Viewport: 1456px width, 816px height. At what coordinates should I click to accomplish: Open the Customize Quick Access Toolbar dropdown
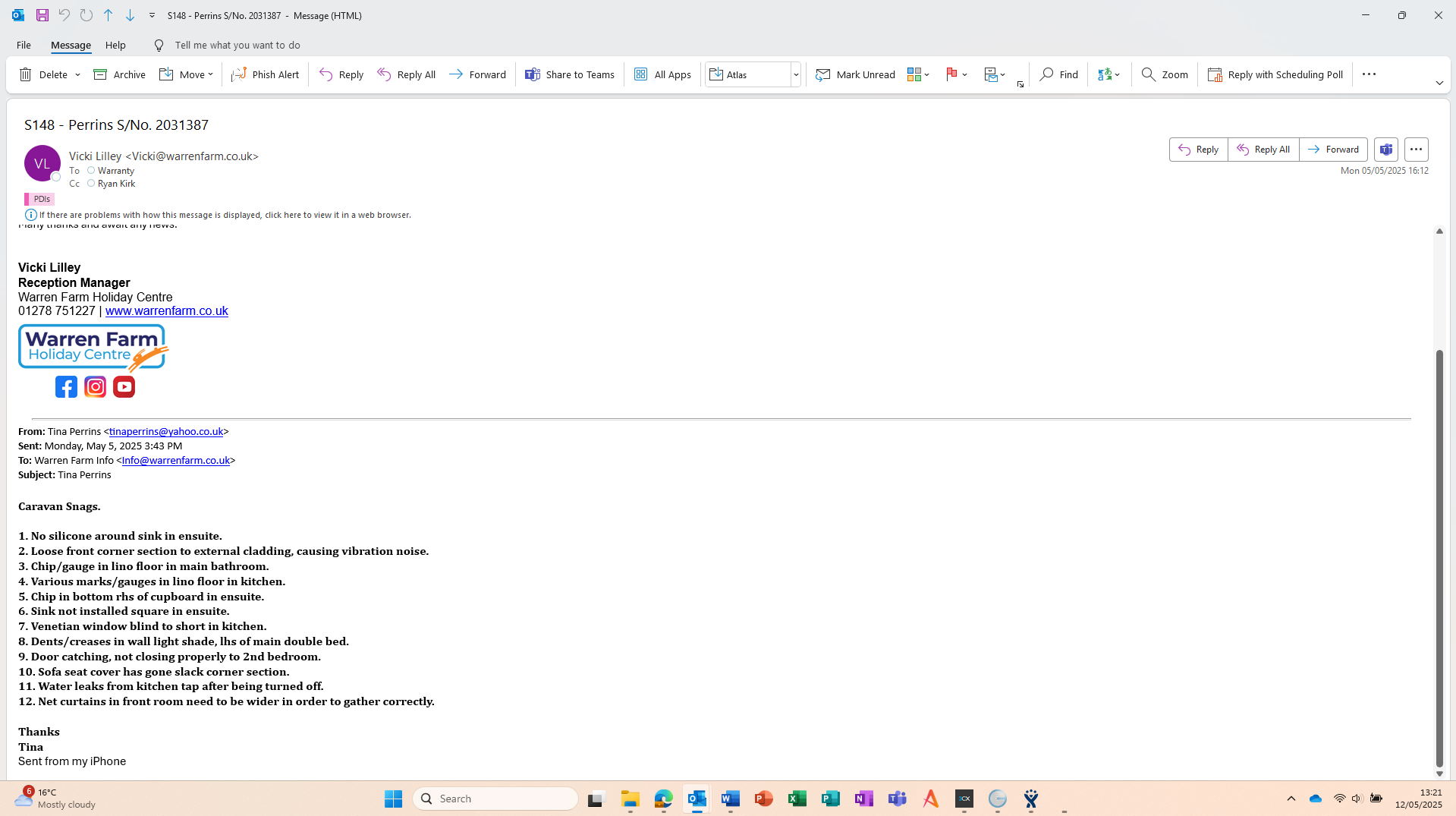[x=152, y=15]
